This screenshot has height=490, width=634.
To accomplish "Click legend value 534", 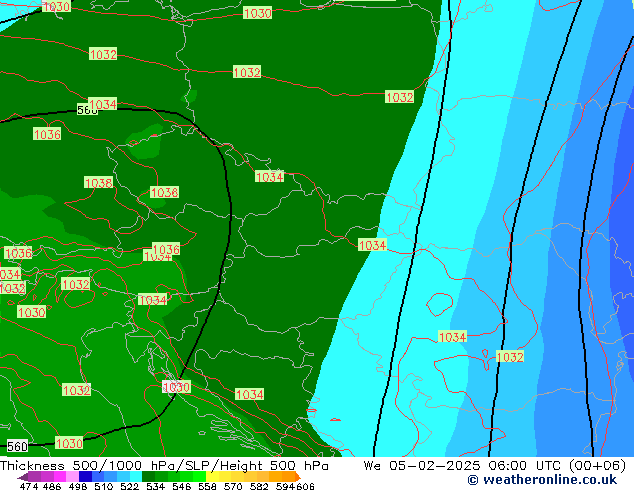I will point(155,486).
